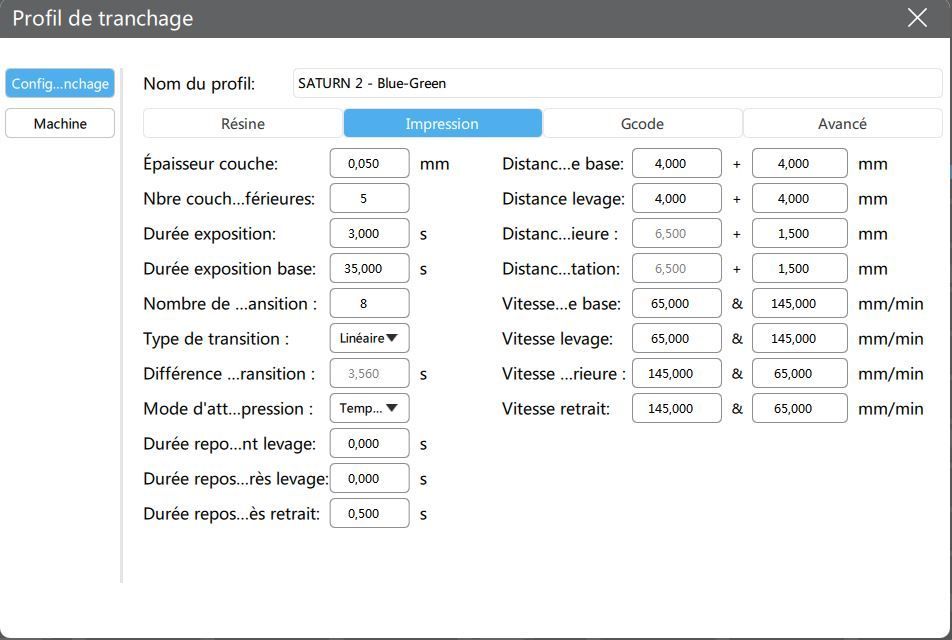Edit the Nom du profil field
This screenshot has width=952, height=640.
[617, 83]
